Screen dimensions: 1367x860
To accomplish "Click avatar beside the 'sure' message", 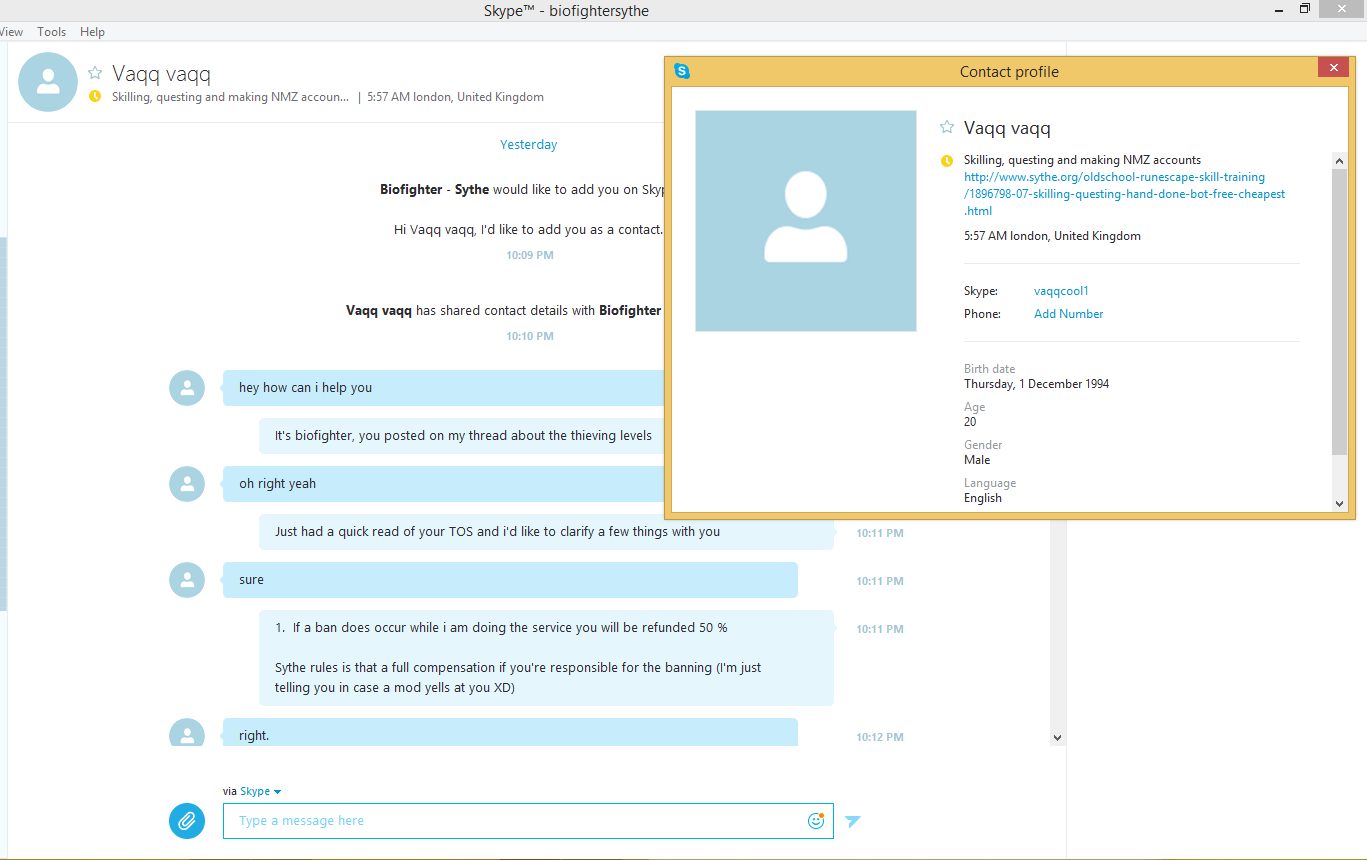I will 187,580.
